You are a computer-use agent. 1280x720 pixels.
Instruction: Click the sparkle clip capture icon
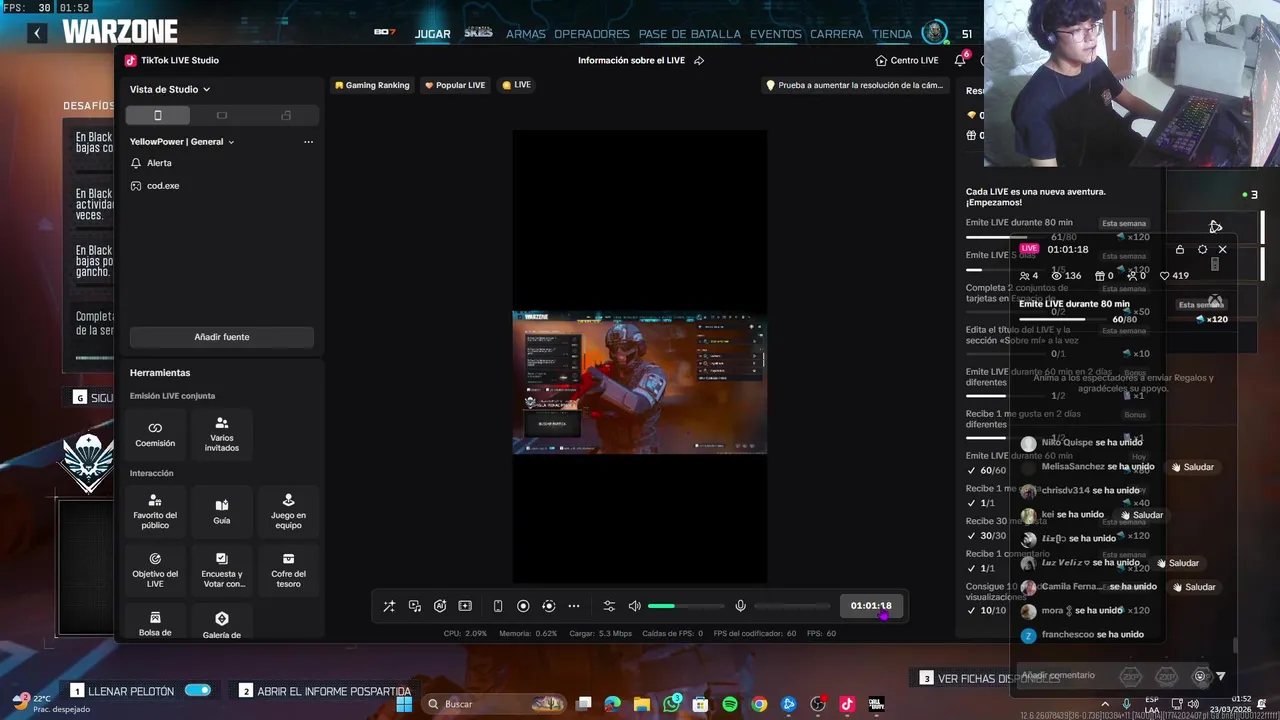[x=465, y=606]
